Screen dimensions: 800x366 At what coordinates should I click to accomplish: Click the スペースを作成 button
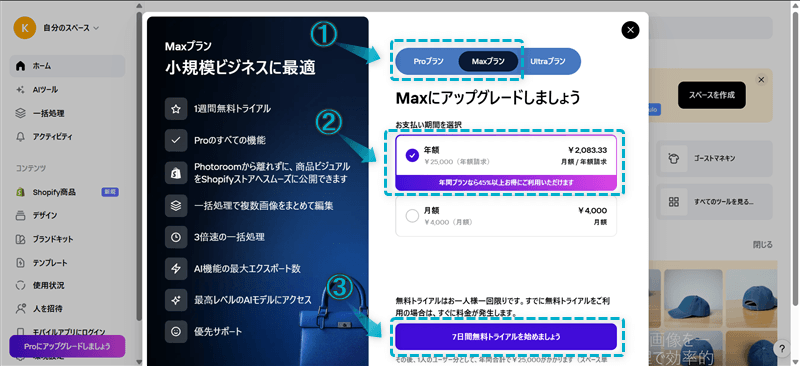712,94
